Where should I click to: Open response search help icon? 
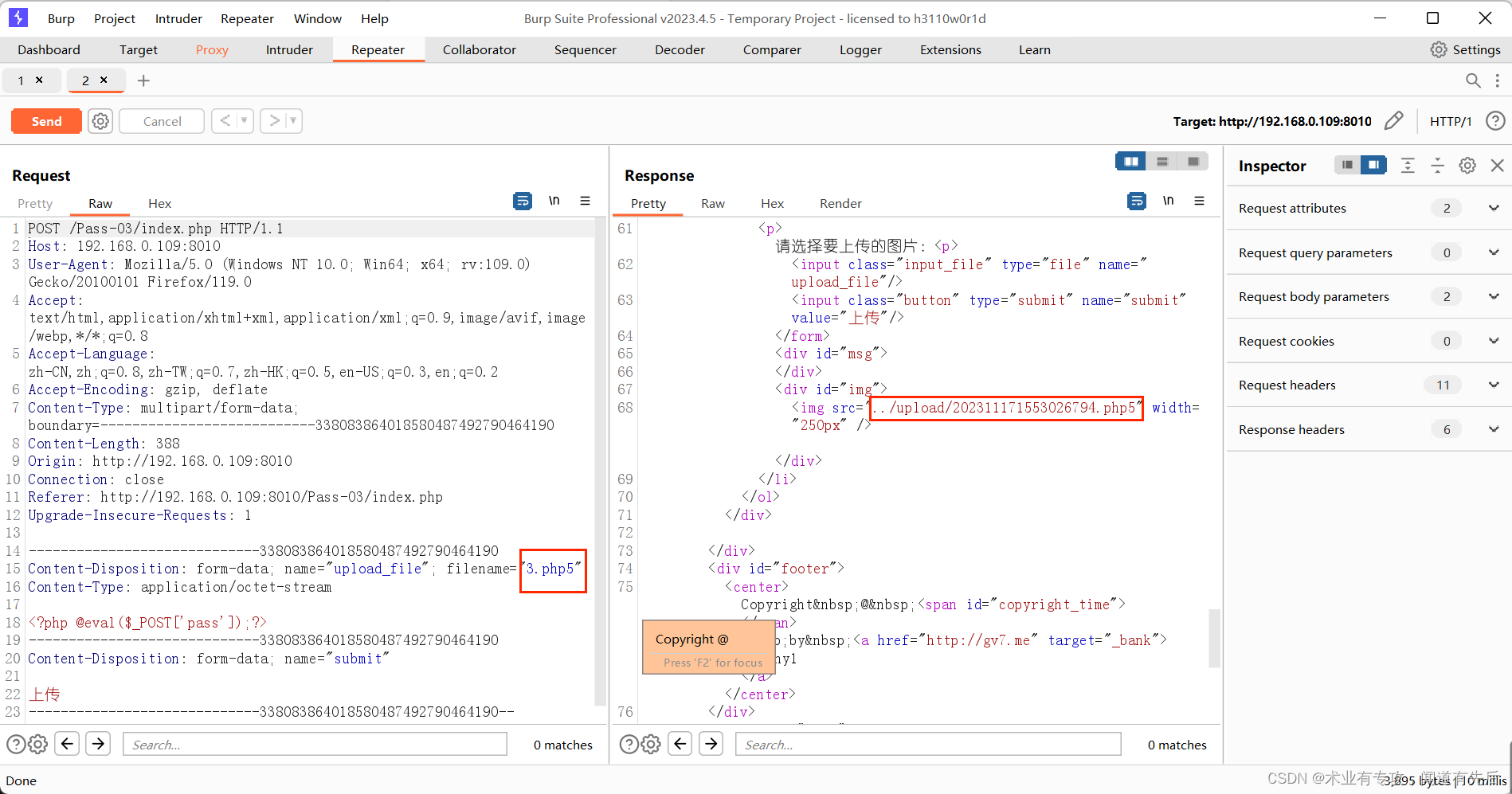tap(629, 745)
